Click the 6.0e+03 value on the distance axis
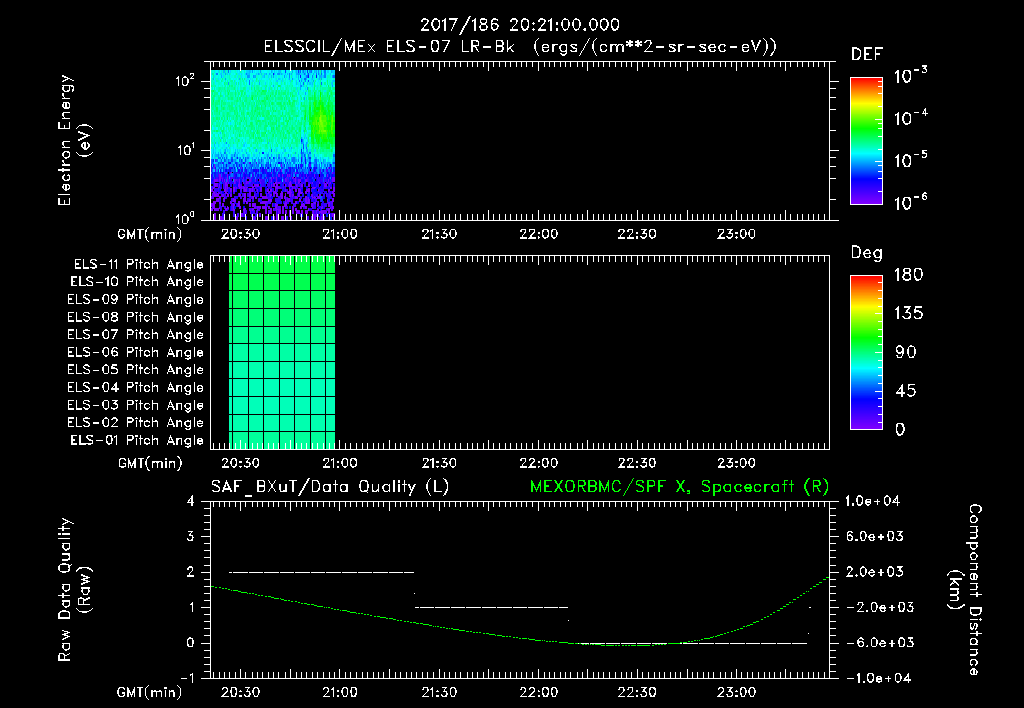 click(874, 537)
